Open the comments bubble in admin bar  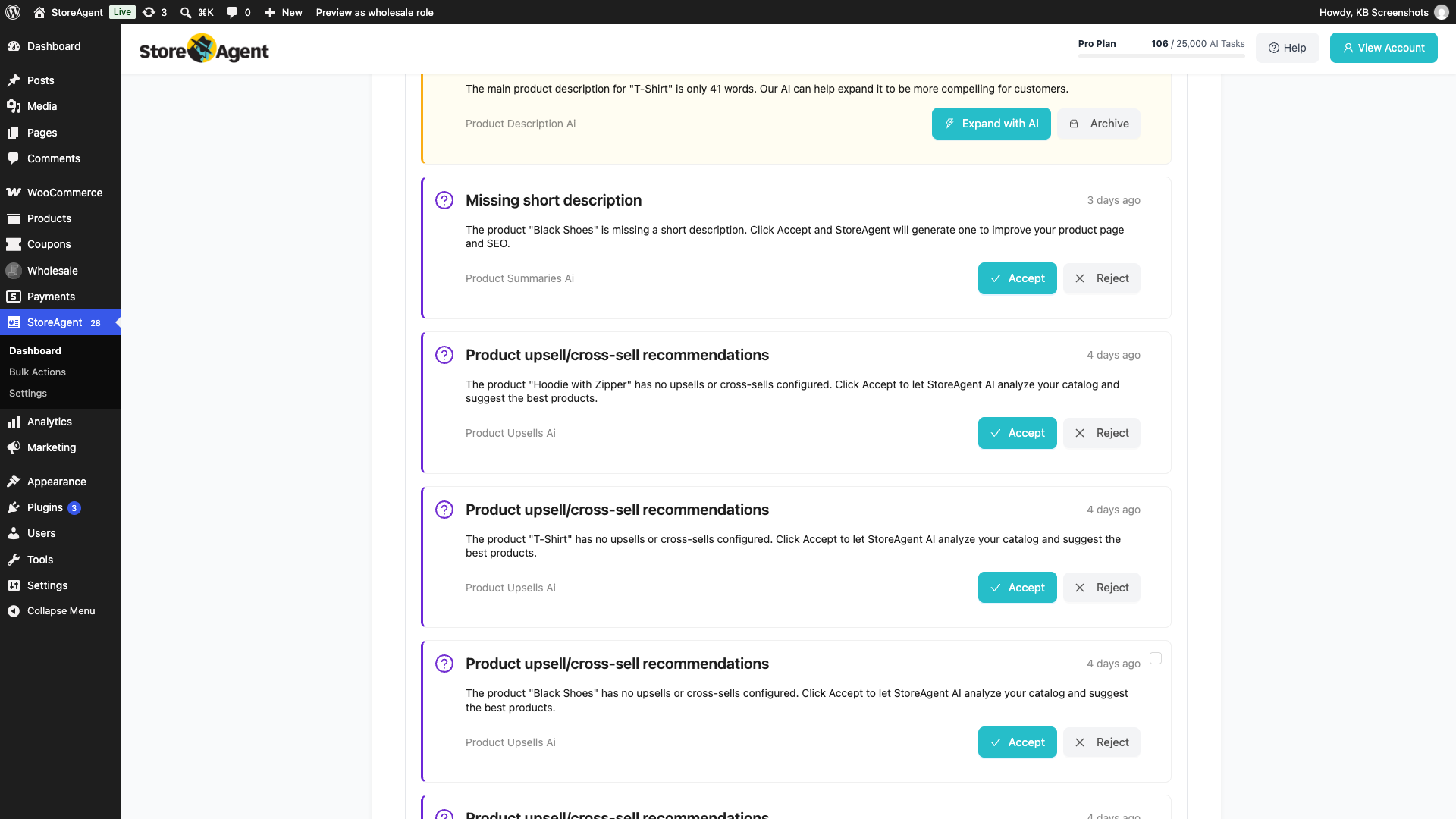coord(239,12)
